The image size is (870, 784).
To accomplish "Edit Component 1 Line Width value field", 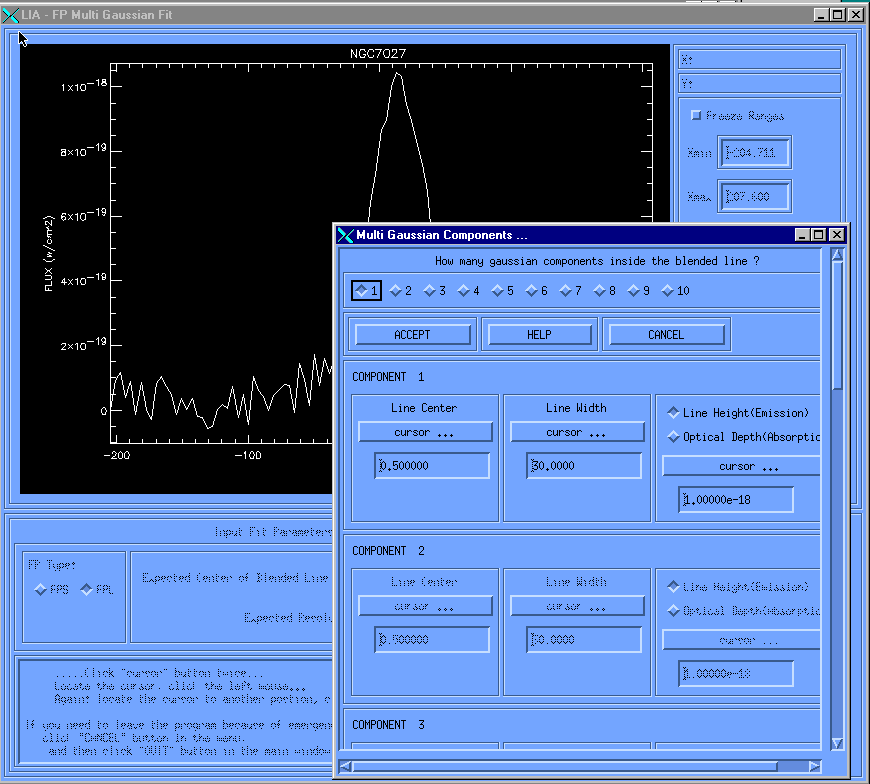I will (585, 466).
